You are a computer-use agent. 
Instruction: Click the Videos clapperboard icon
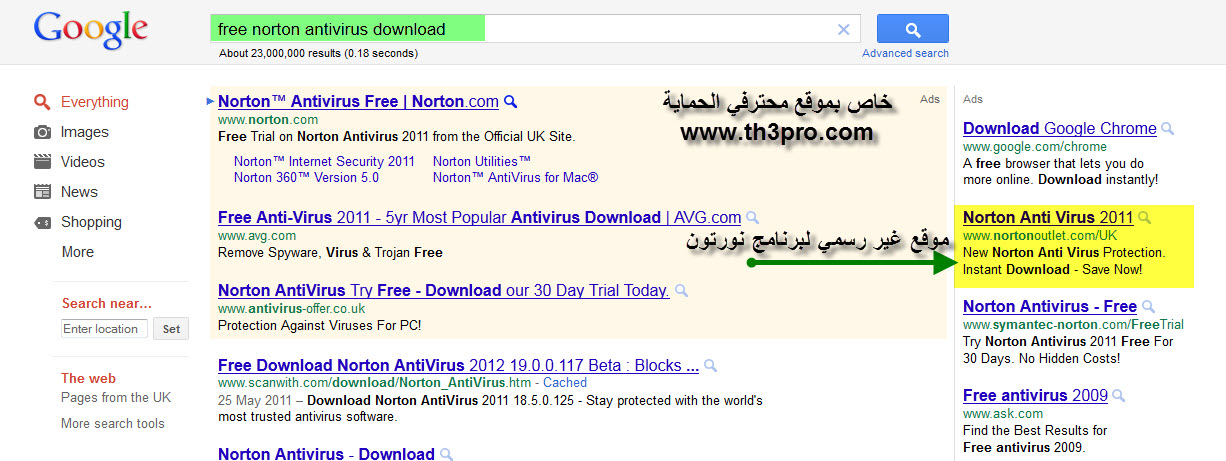tap(42, 162)
